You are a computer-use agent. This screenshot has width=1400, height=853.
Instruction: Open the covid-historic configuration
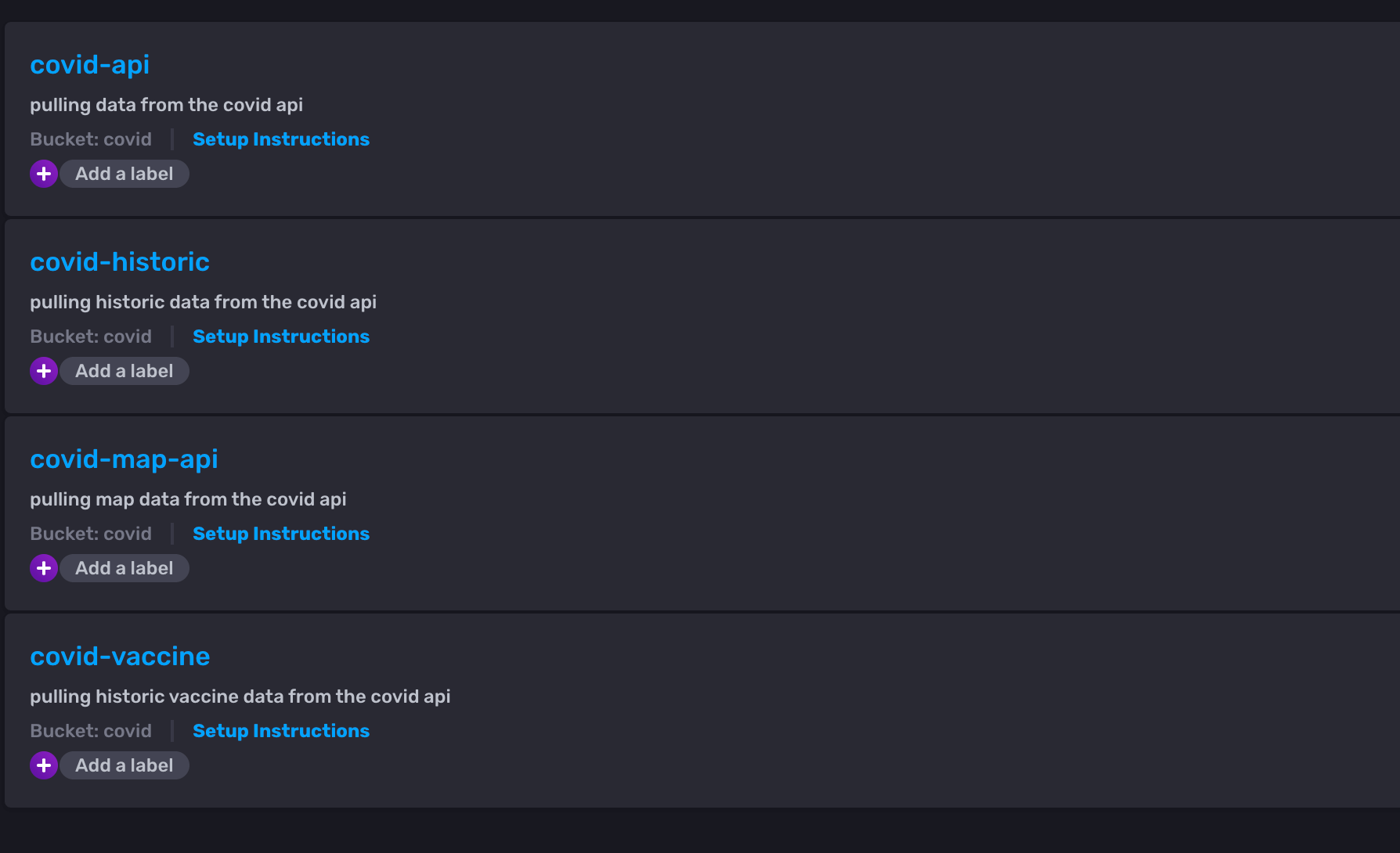point(120,262)
